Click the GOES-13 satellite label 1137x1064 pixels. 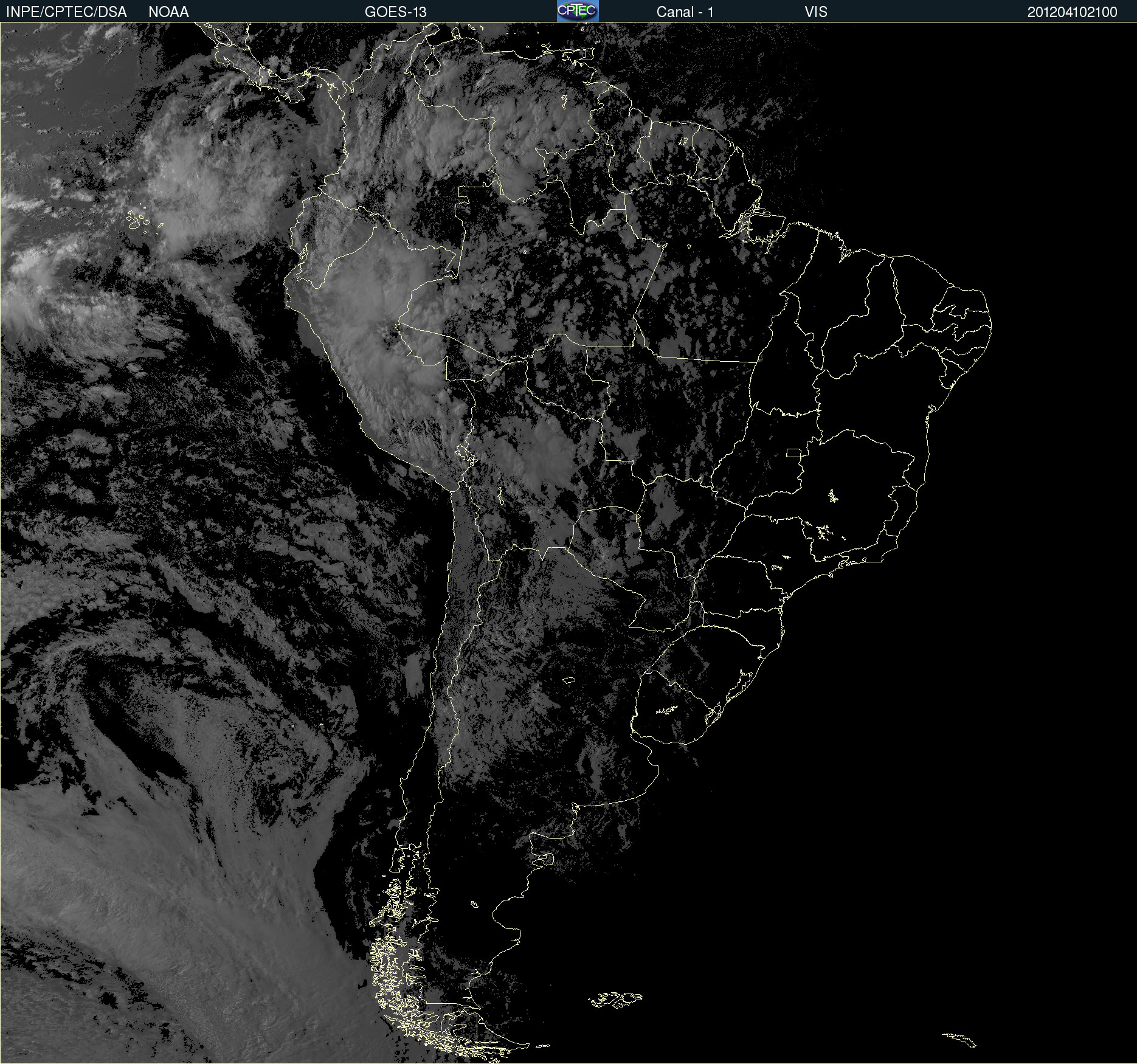pos(396,12)
